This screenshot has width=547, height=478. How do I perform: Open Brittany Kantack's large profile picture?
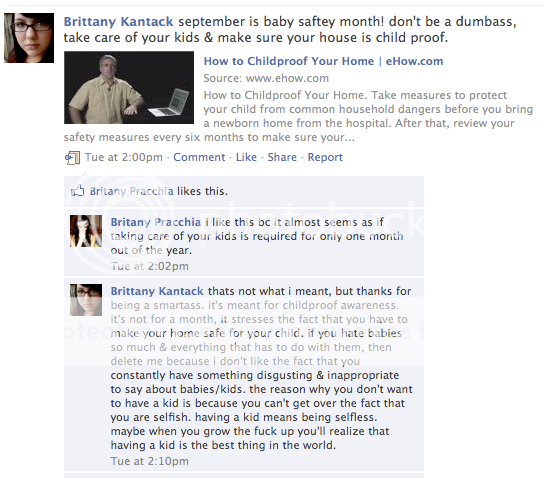29,38
